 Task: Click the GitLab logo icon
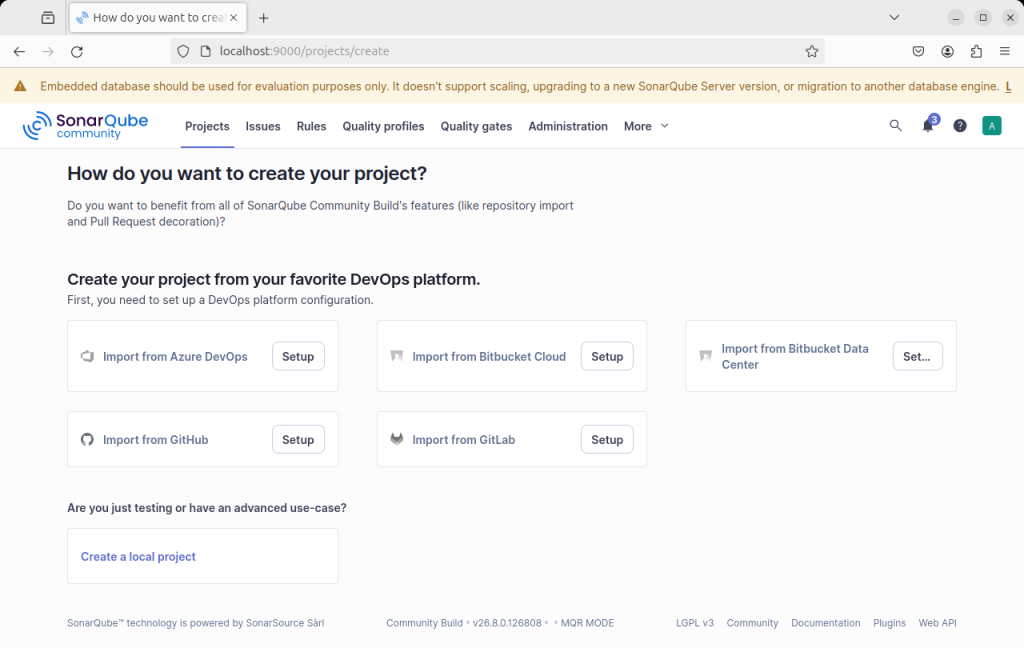[x=396, y=439]
